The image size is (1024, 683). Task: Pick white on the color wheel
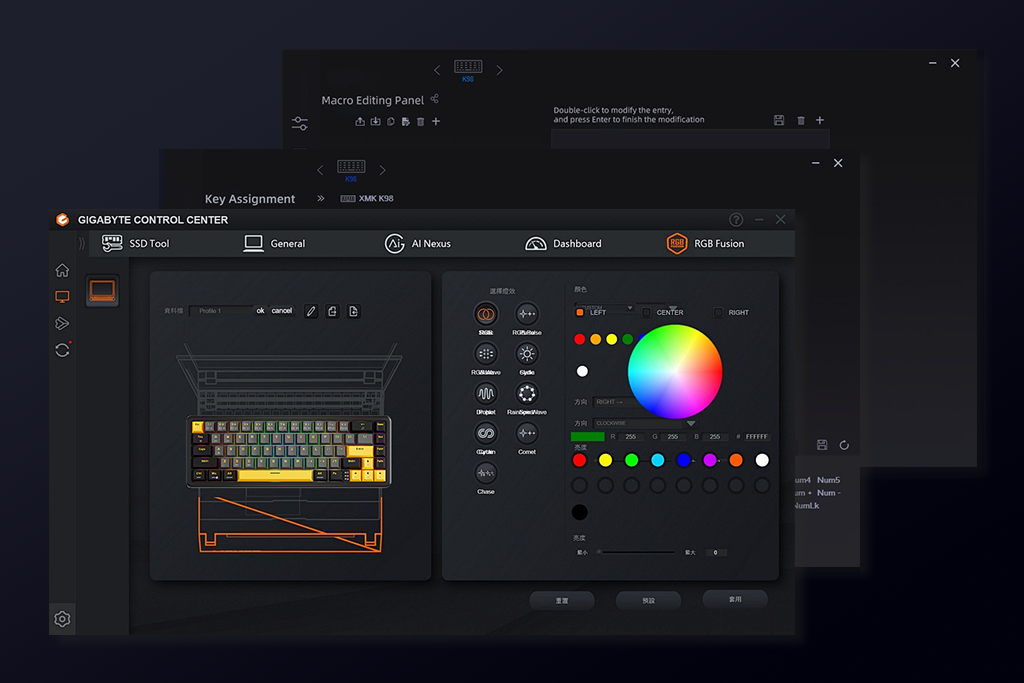pos(675,370)
